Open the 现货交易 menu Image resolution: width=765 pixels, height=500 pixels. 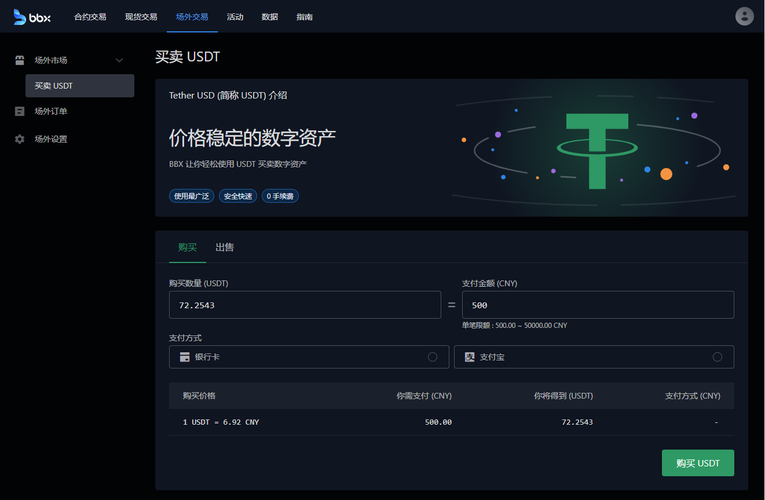coord(141,17)
